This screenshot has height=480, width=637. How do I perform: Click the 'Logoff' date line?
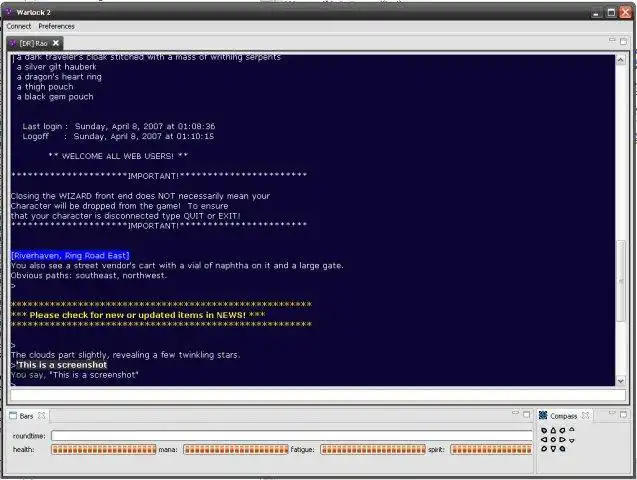pos(118,136)
